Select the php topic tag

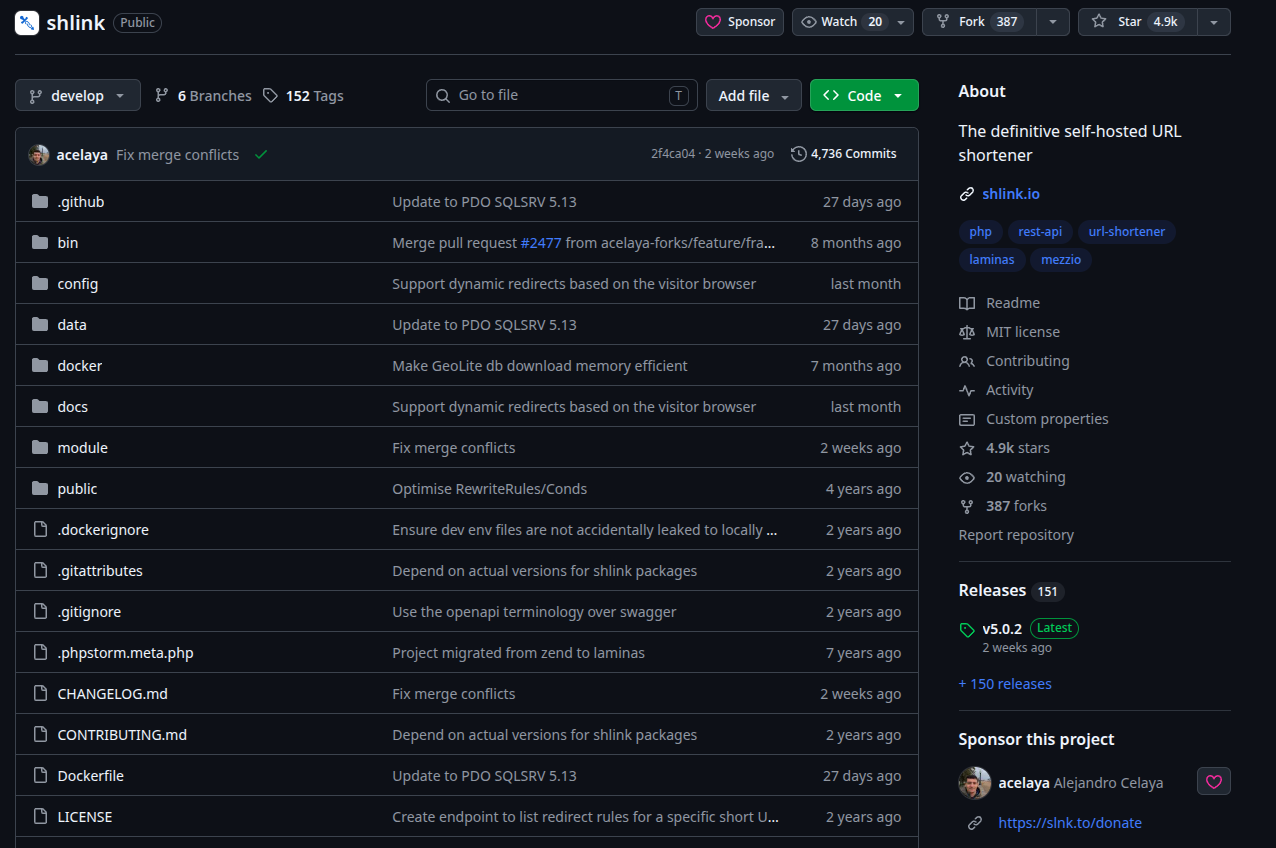click(981, 232)
